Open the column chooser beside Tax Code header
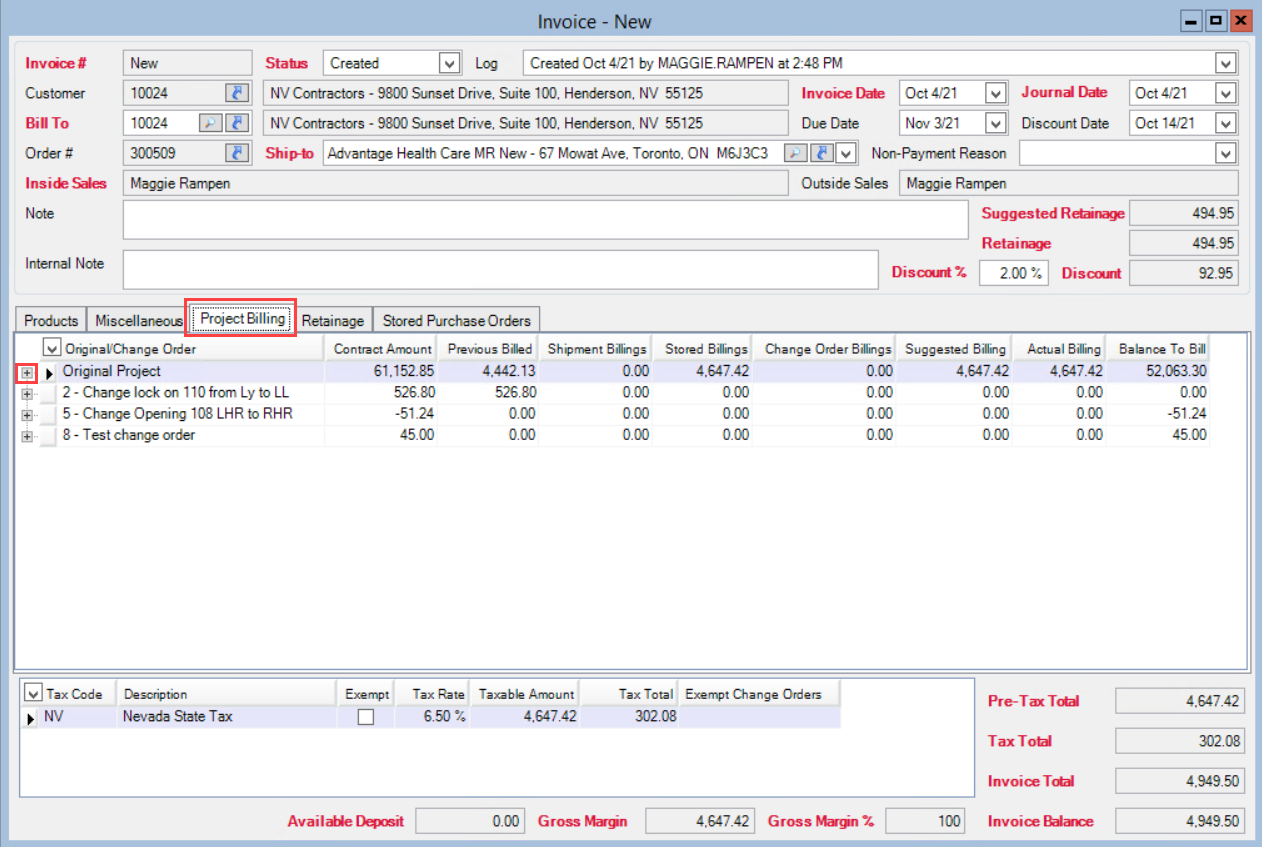1262x847 pixels. click(x=33, y=694)
